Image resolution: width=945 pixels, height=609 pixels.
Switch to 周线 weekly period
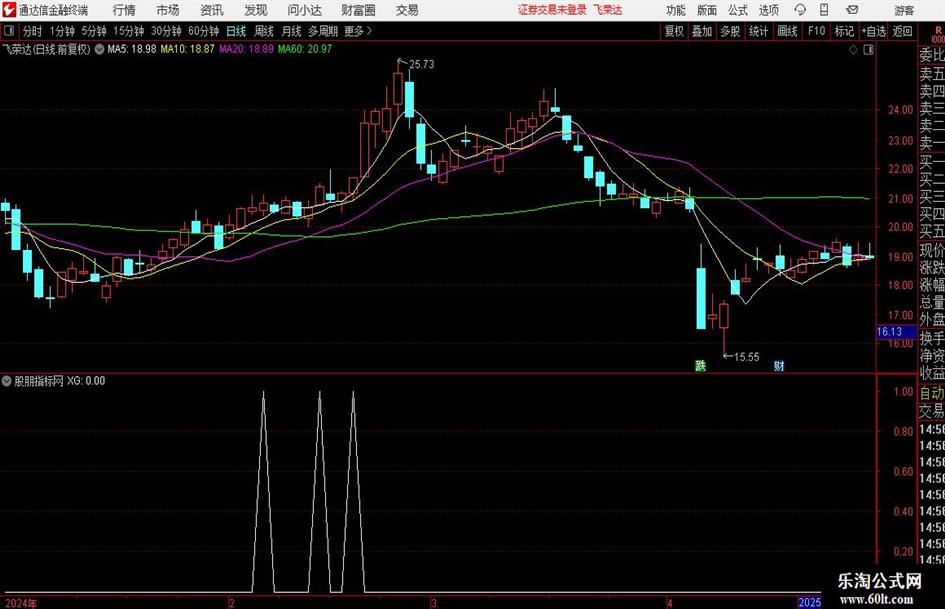(264, 31)
